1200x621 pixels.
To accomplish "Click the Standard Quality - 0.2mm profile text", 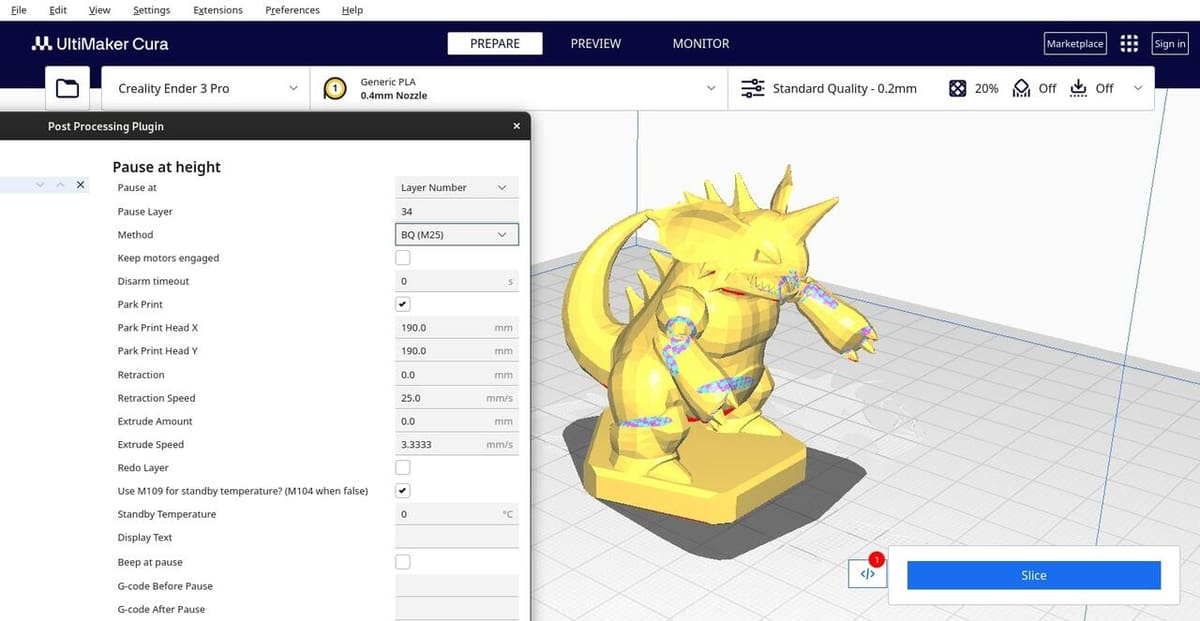I will tap(845, 89).
